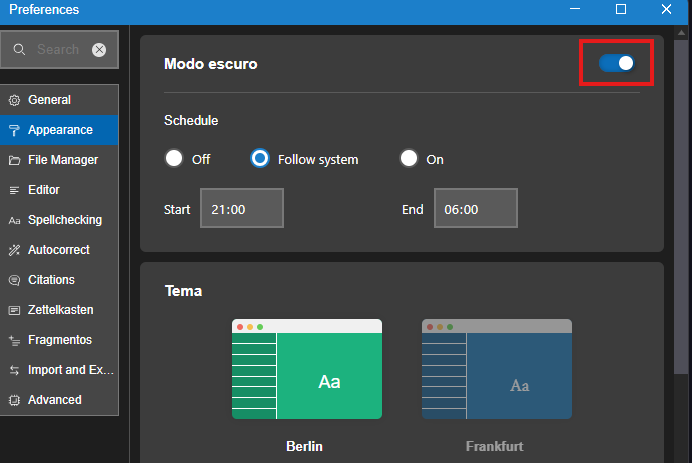692x463 pixels.
Task: Click the End time field 06:00
Action: pyautogui.click(x=475, y=210)
